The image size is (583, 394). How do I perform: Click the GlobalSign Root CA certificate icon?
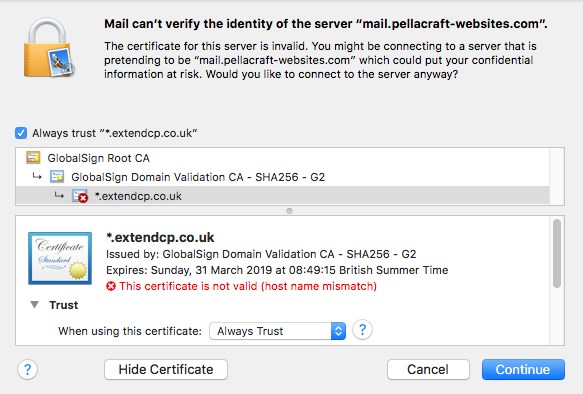[33, 158]
